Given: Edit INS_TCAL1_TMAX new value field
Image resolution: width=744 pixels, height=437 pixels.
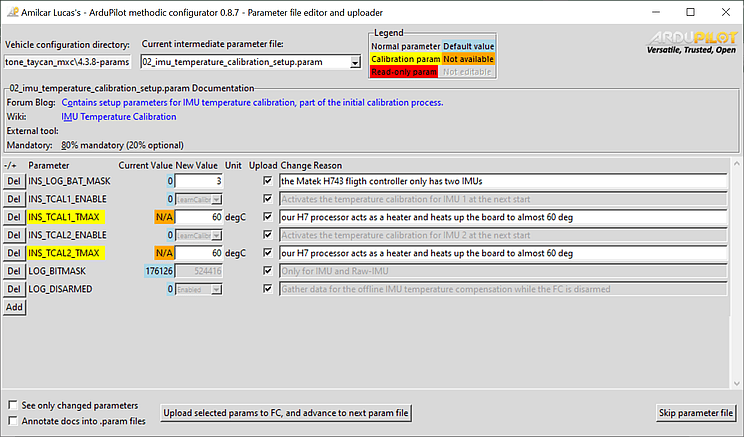Looking at the screenshot, I should (199, 217).
